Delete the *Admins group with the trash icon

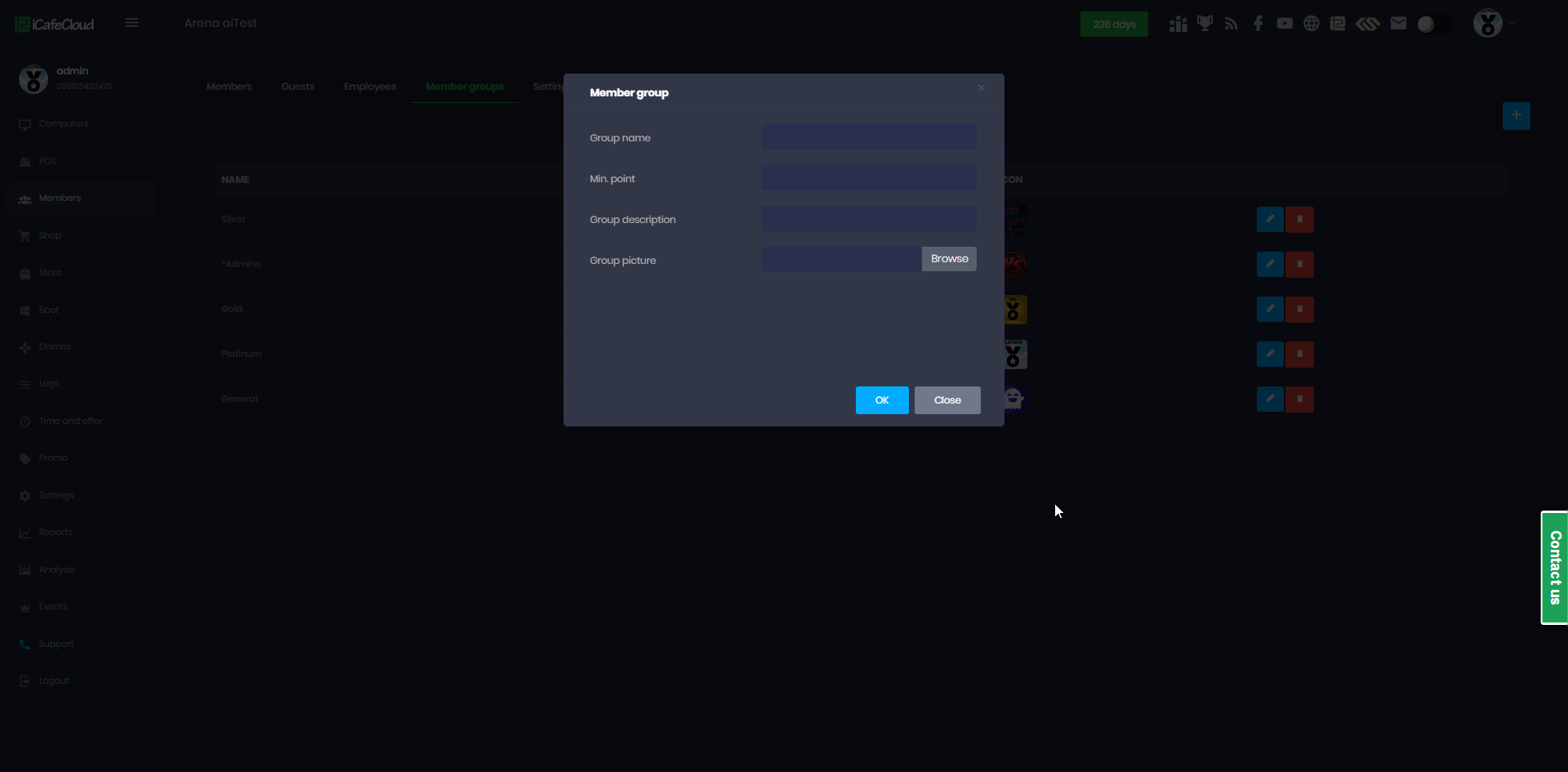pyautogui.click(x=1299, y=265)
